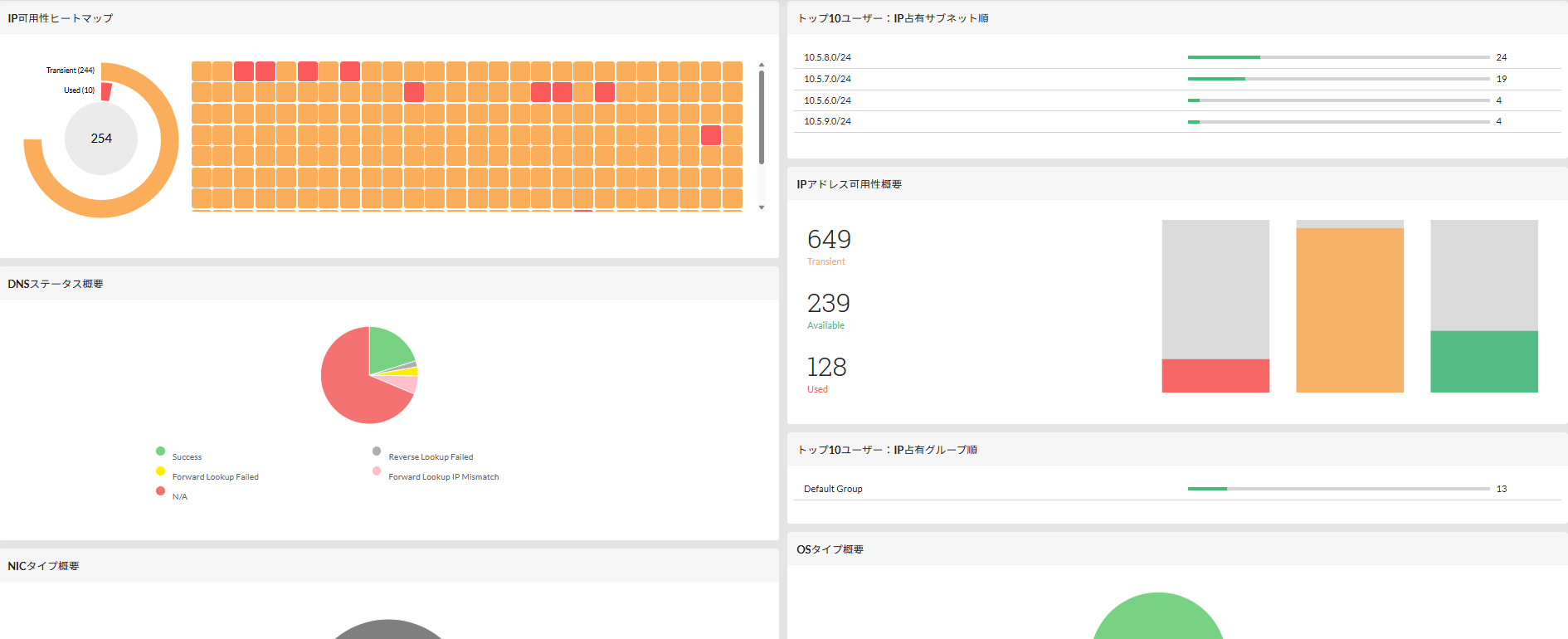The height and width of the screenshot is (639, 1568).
Task: Click the lone red cell in the heatmap's fourth row
Action: tap(711, 135)
